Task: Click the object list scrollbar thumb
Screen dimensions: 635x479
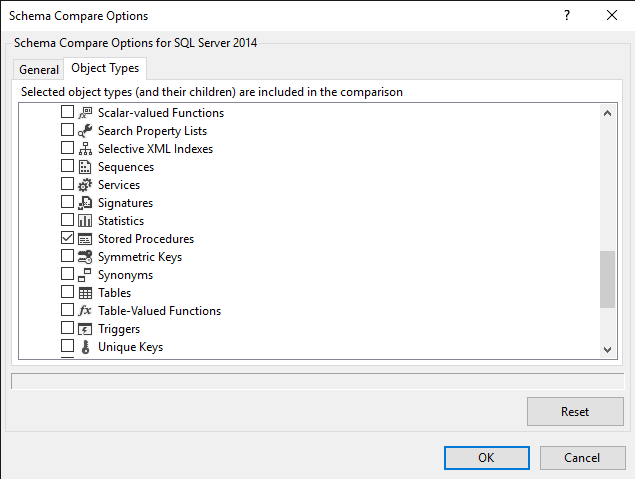Action: (607, 279)
